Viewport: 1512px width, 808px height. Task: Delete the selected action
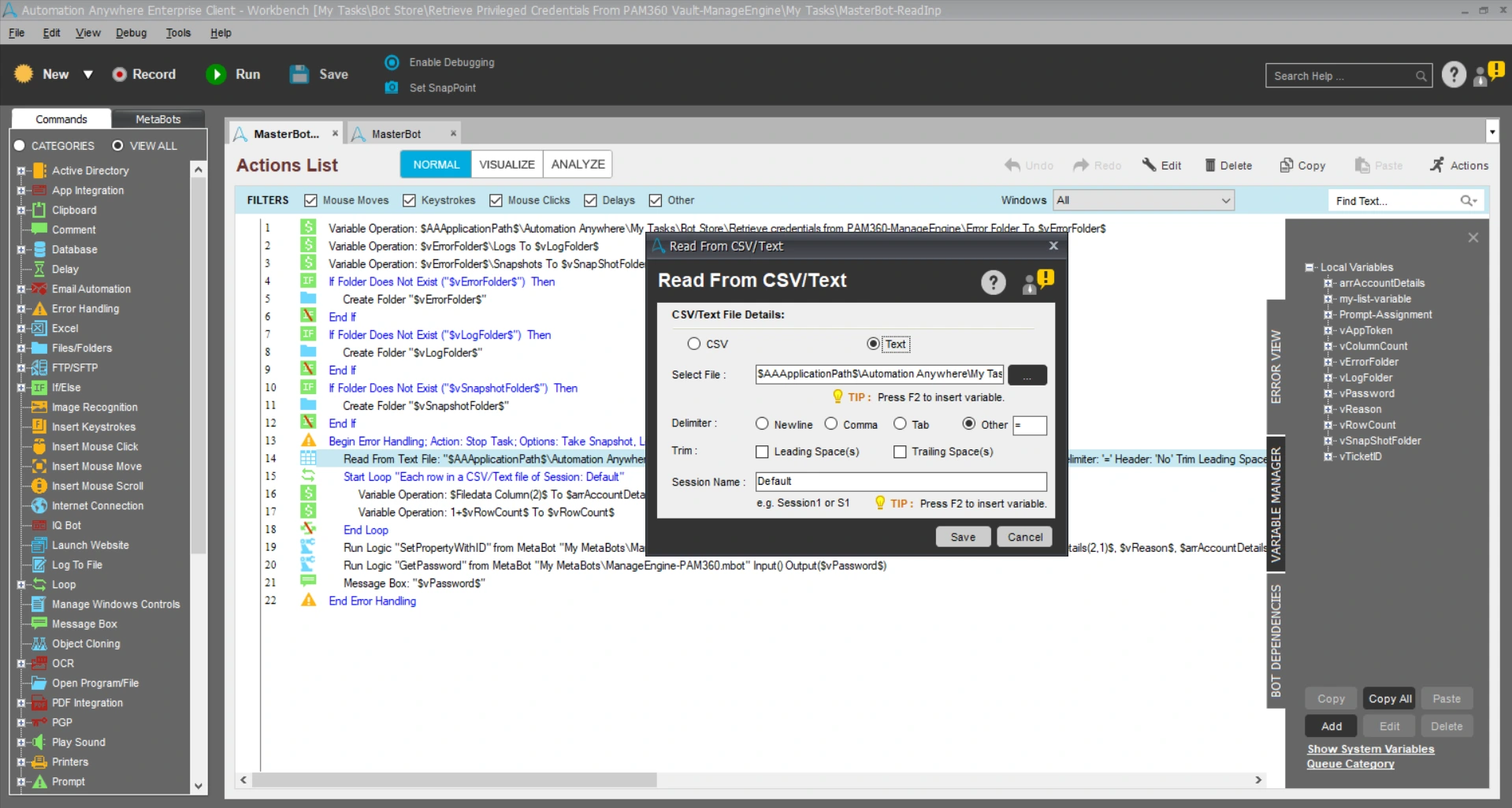(1228, 166)
